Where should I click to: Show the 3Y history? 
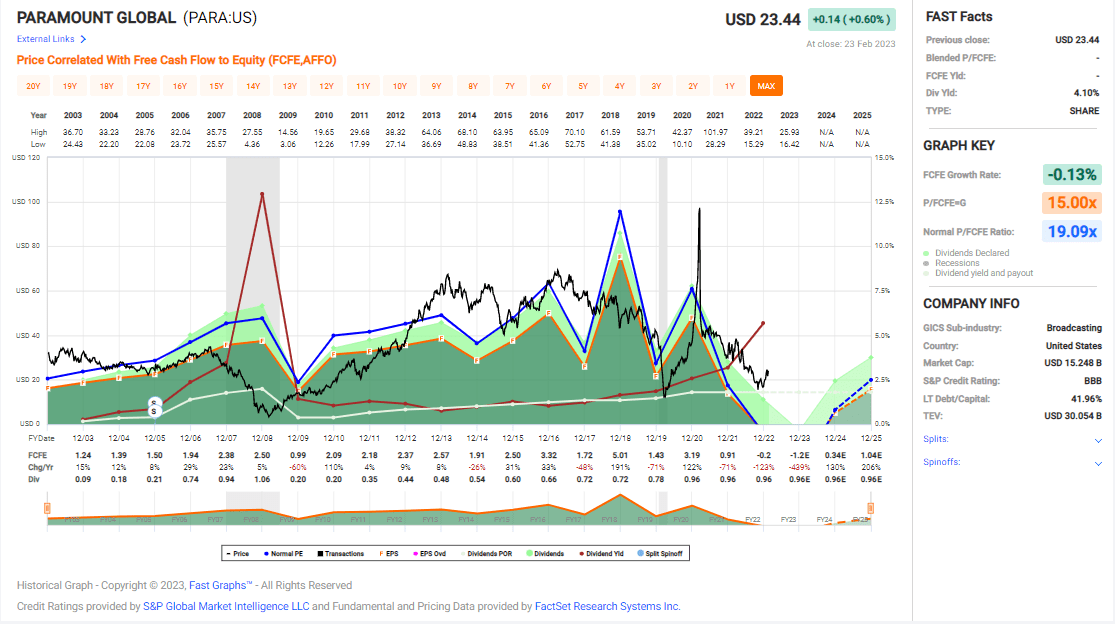coord(656,86)
